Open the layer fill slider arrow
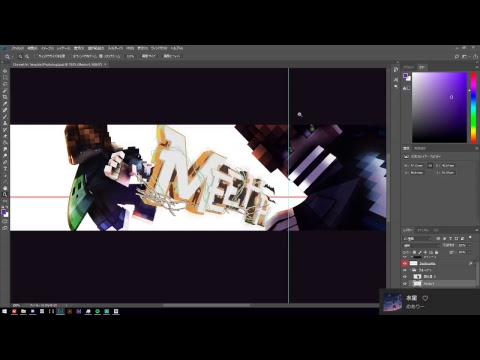The height and width of the screenshot is (360, 480). point(469,252)
